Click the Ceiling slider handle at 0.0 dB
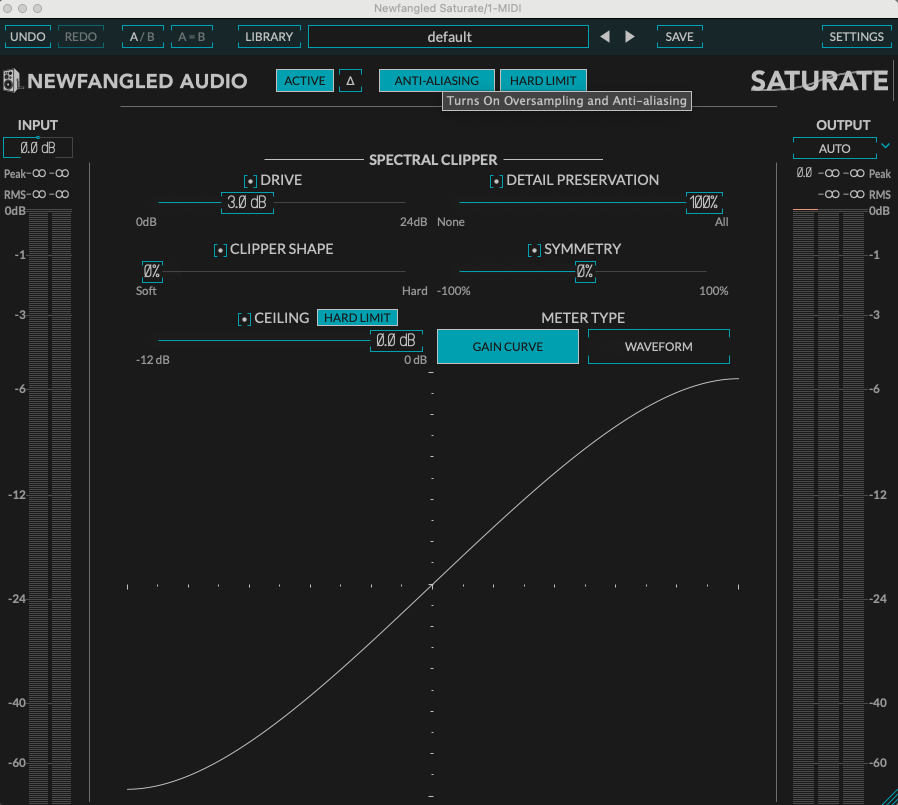Screen dimensions: 898x805 (396, 340)
